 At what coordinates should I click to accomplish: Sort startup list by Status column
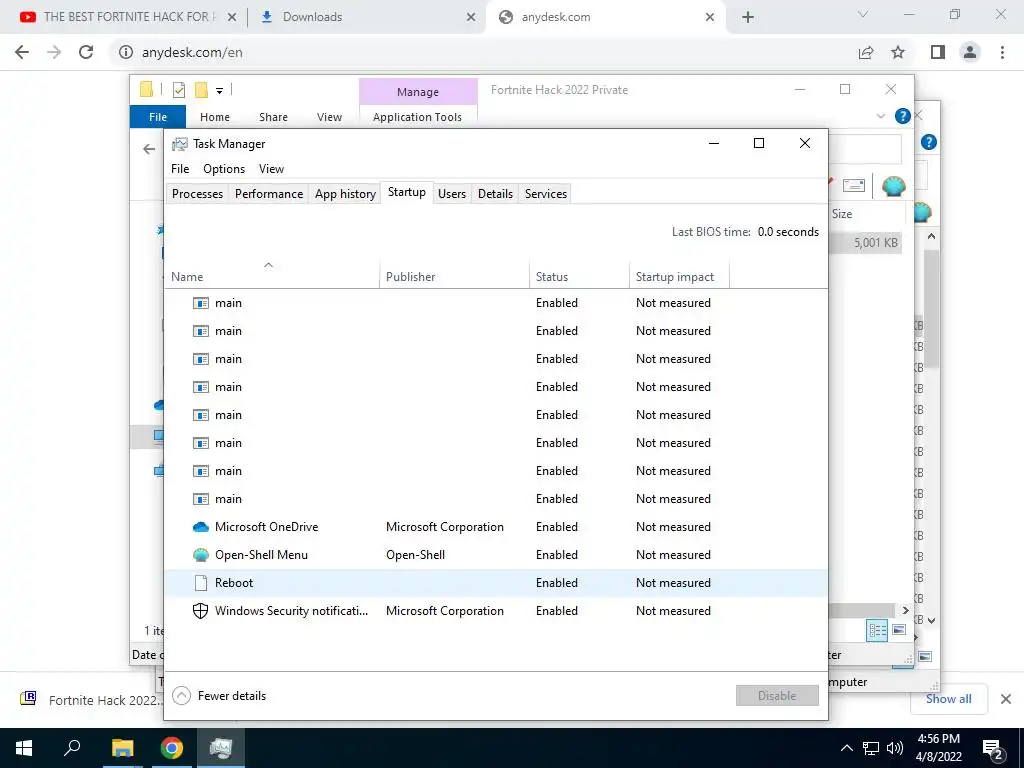579,277
